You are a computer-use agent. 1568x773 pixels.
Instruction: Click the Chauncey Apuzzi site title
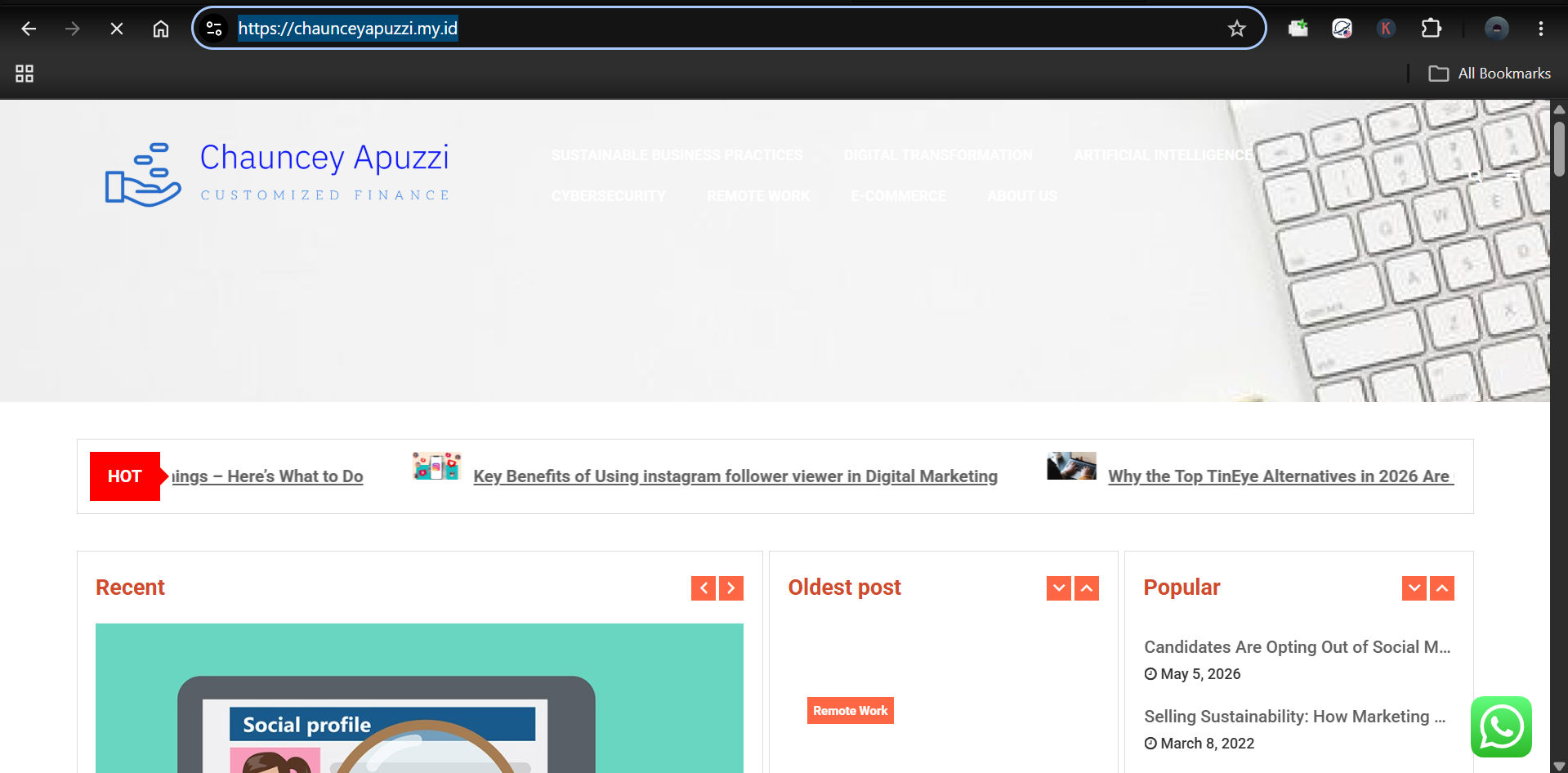(x=324, y=158)
